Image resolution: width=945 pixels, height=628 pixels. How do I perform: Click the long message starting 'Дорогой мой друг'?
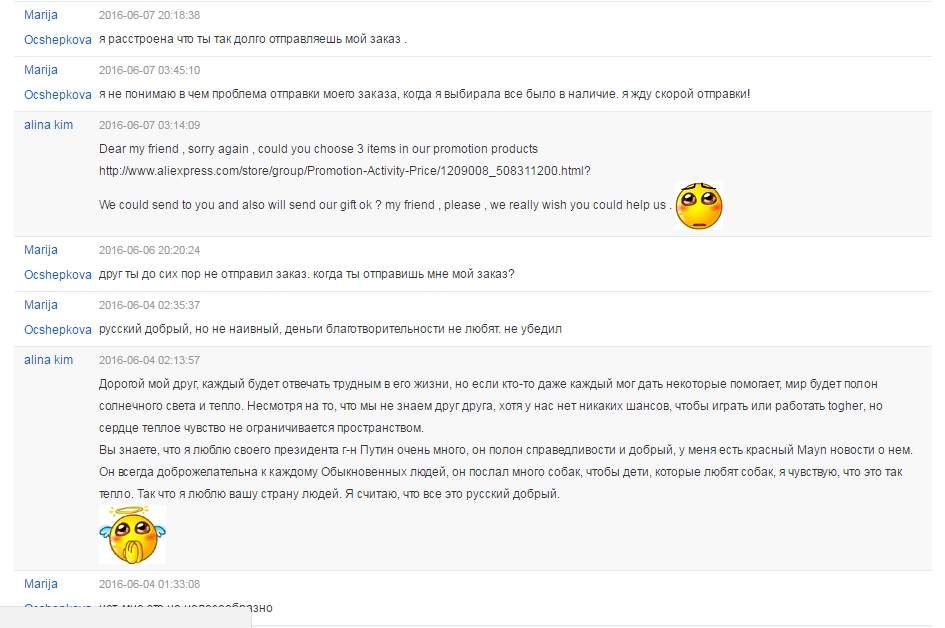pyautogui.click(x=506, y=439)
